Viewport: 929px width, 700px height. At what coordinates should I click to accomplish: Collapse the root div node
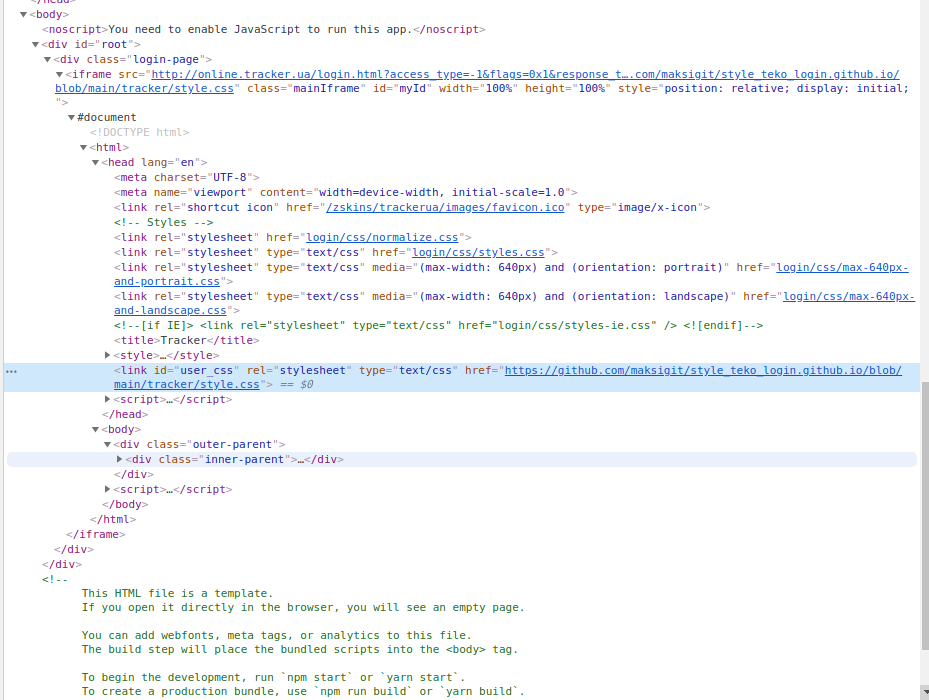(36, 45)
